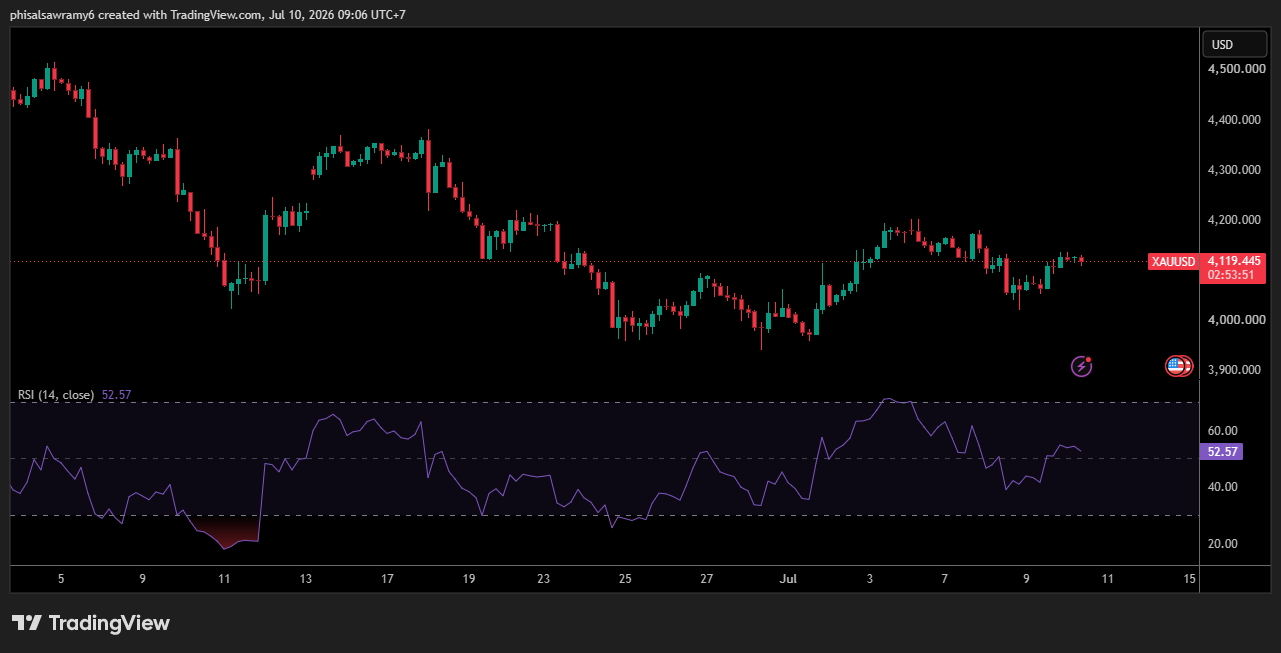The width and height of the screenshot is (1281, 653).
Task: Click the 02:53:51 bar countdown timer
Action: (x=1231, y=275)
